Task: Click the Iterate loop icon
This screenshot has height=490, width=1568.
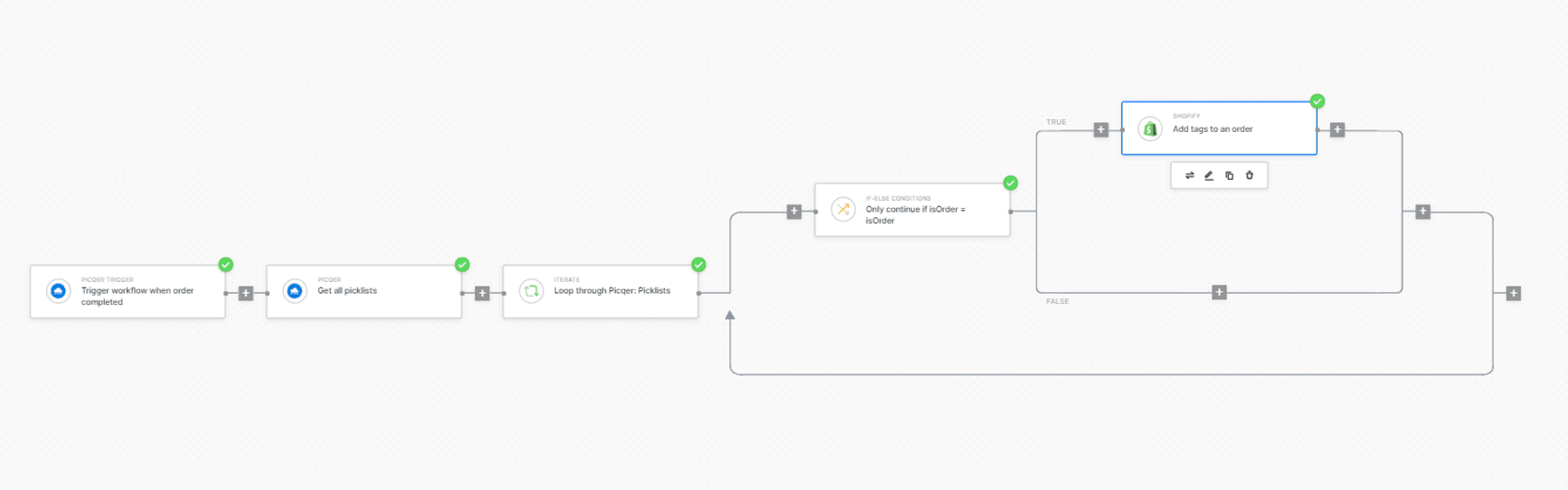Action: coord(532,291)
